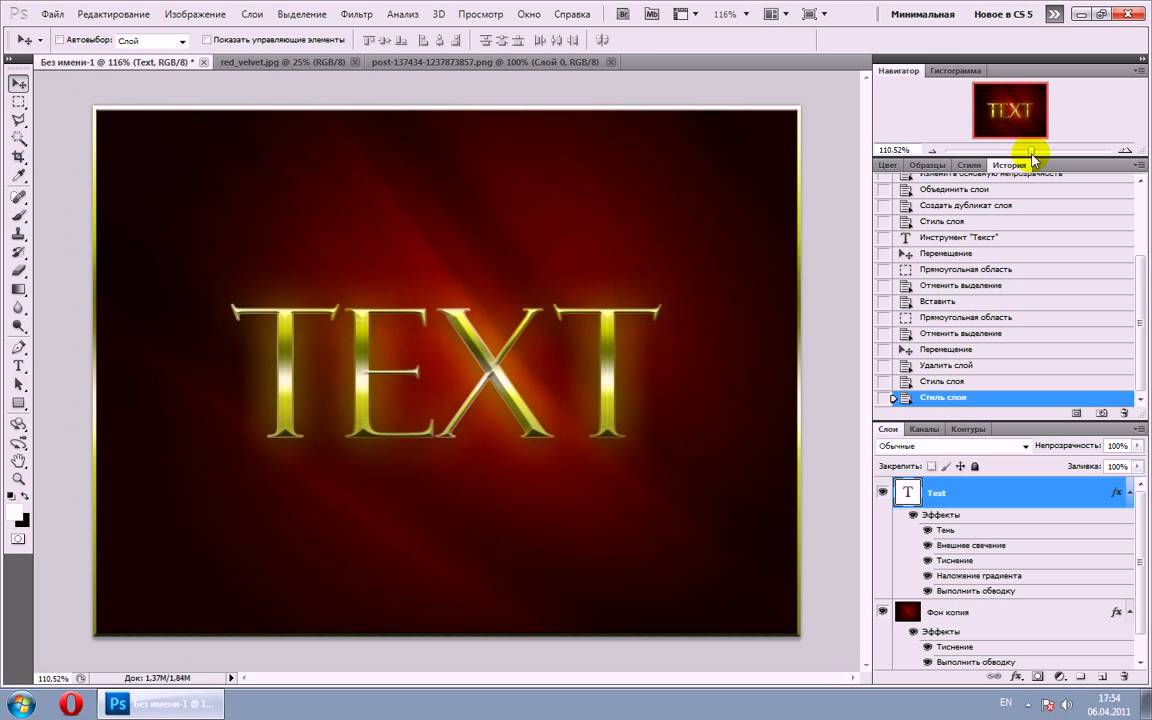
Task: Switch to the Каналы tab
Action: pos(924,429)
